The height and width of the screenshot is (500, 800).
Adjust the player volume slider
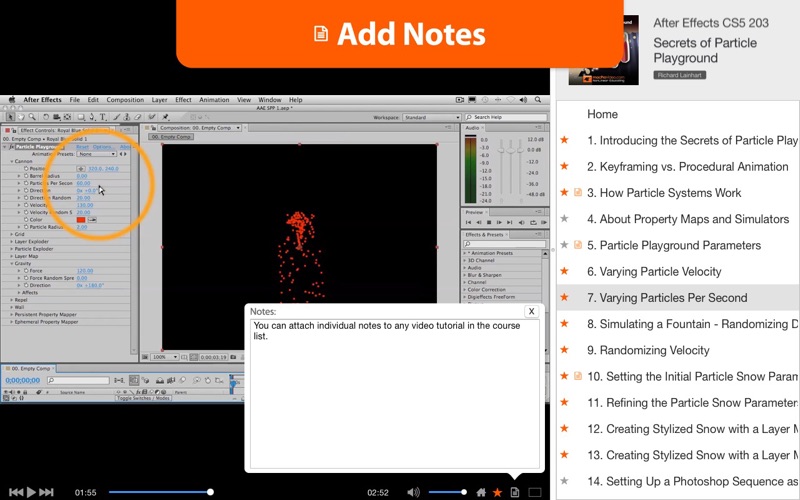(x=447, y=492)
